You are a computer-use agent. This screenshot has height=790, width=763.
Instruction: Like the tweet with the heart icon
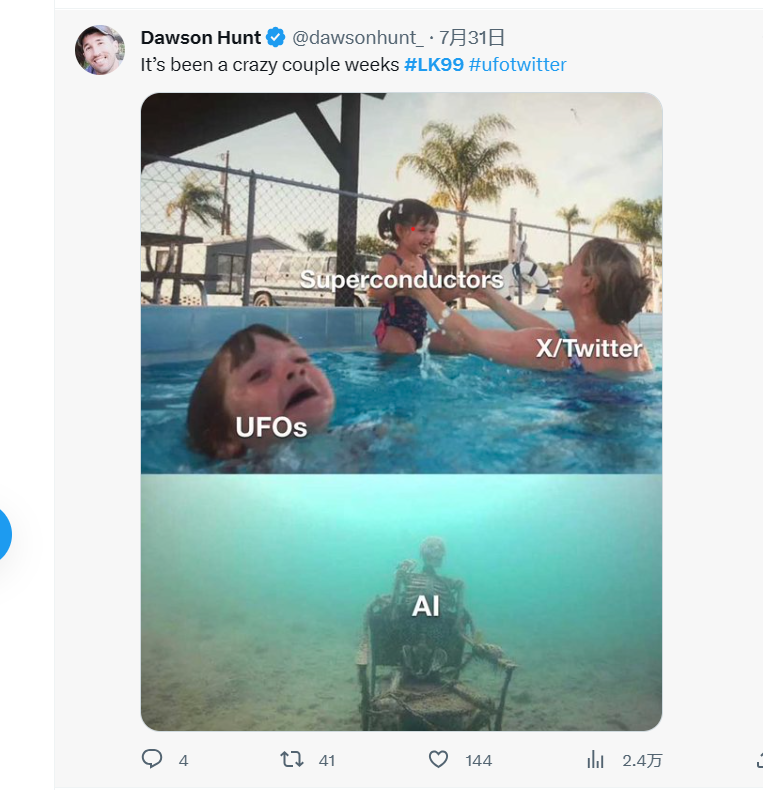tap(438, 759)
